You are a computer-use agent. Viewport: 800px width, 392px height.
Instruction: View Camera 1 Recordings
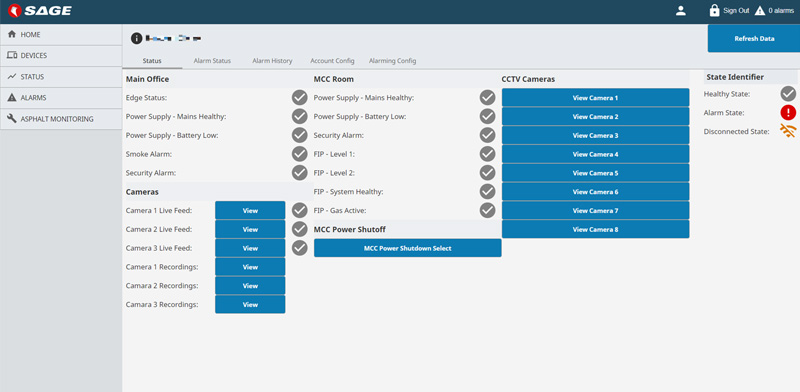[x=250, y=267]
